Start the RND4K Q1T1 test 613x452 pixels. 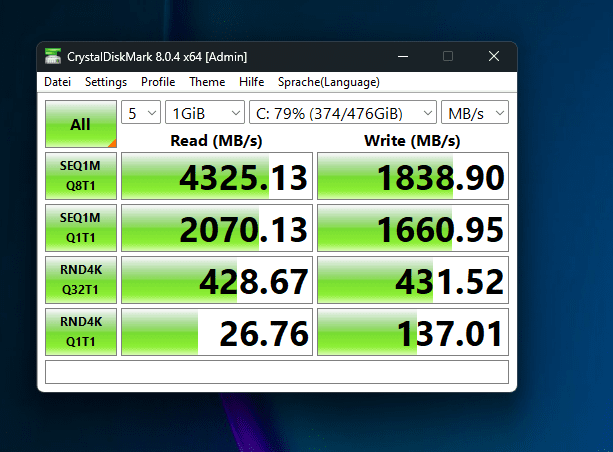[81, 332]
